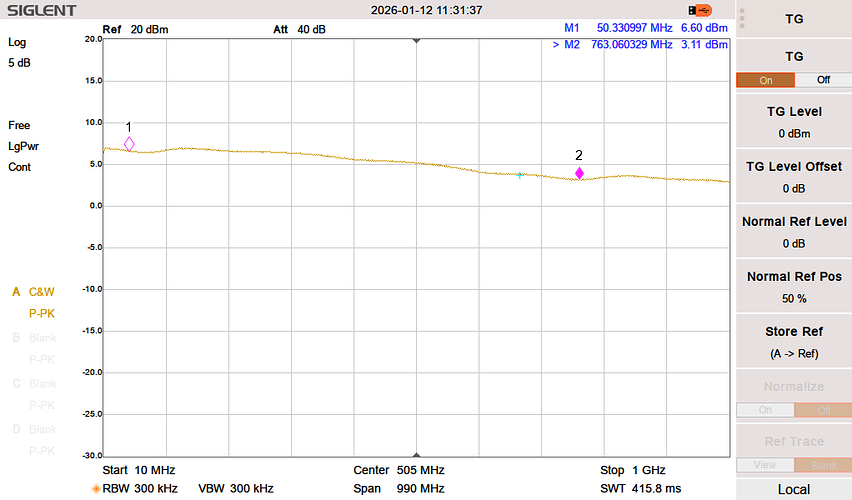
Task: Click the cyan cross on the trace
Action: pos(520,175)
